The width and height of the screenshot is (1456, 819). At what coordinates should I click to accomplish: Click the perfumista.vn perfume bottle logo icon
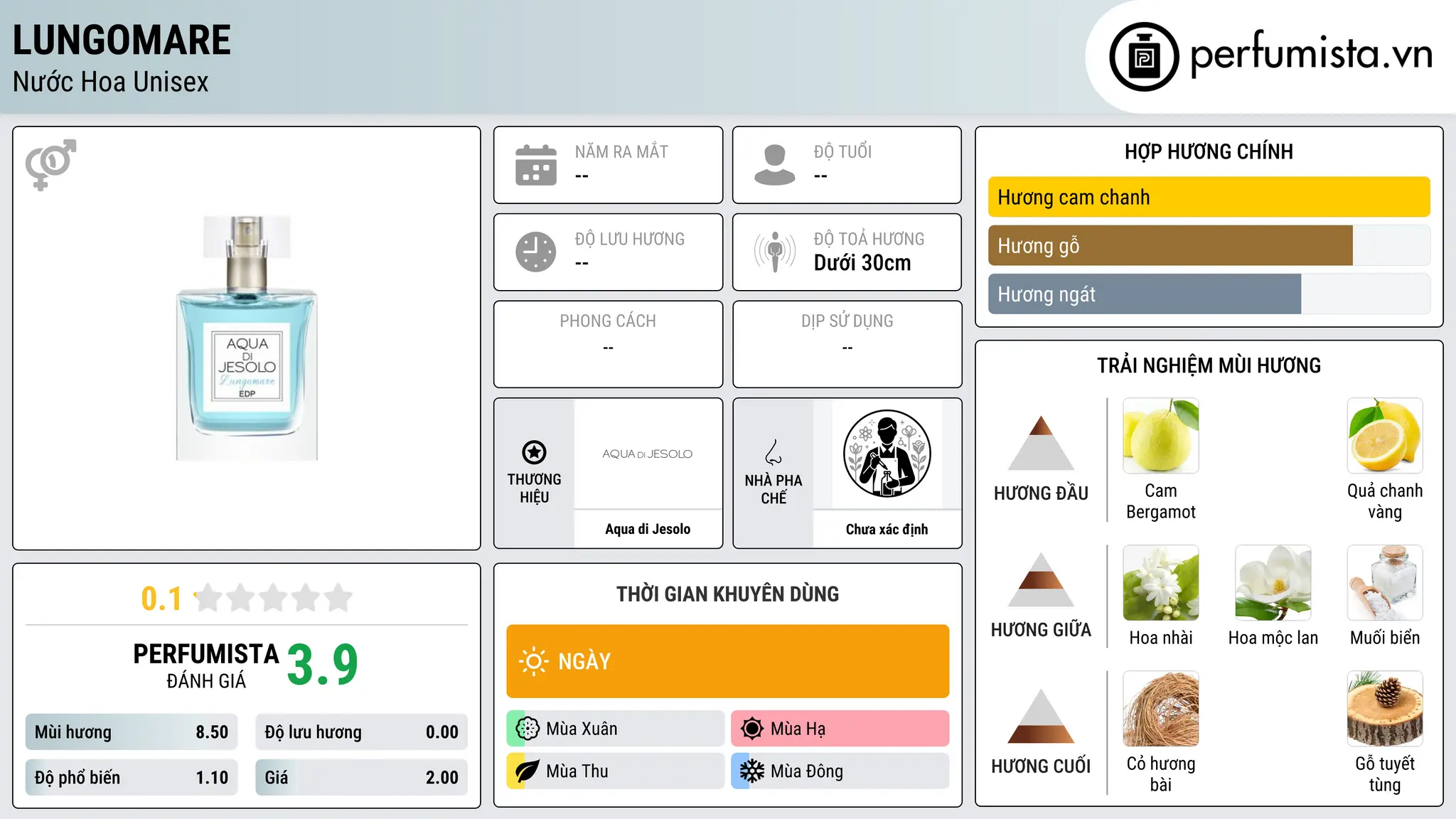click(x=1144, y=57)
